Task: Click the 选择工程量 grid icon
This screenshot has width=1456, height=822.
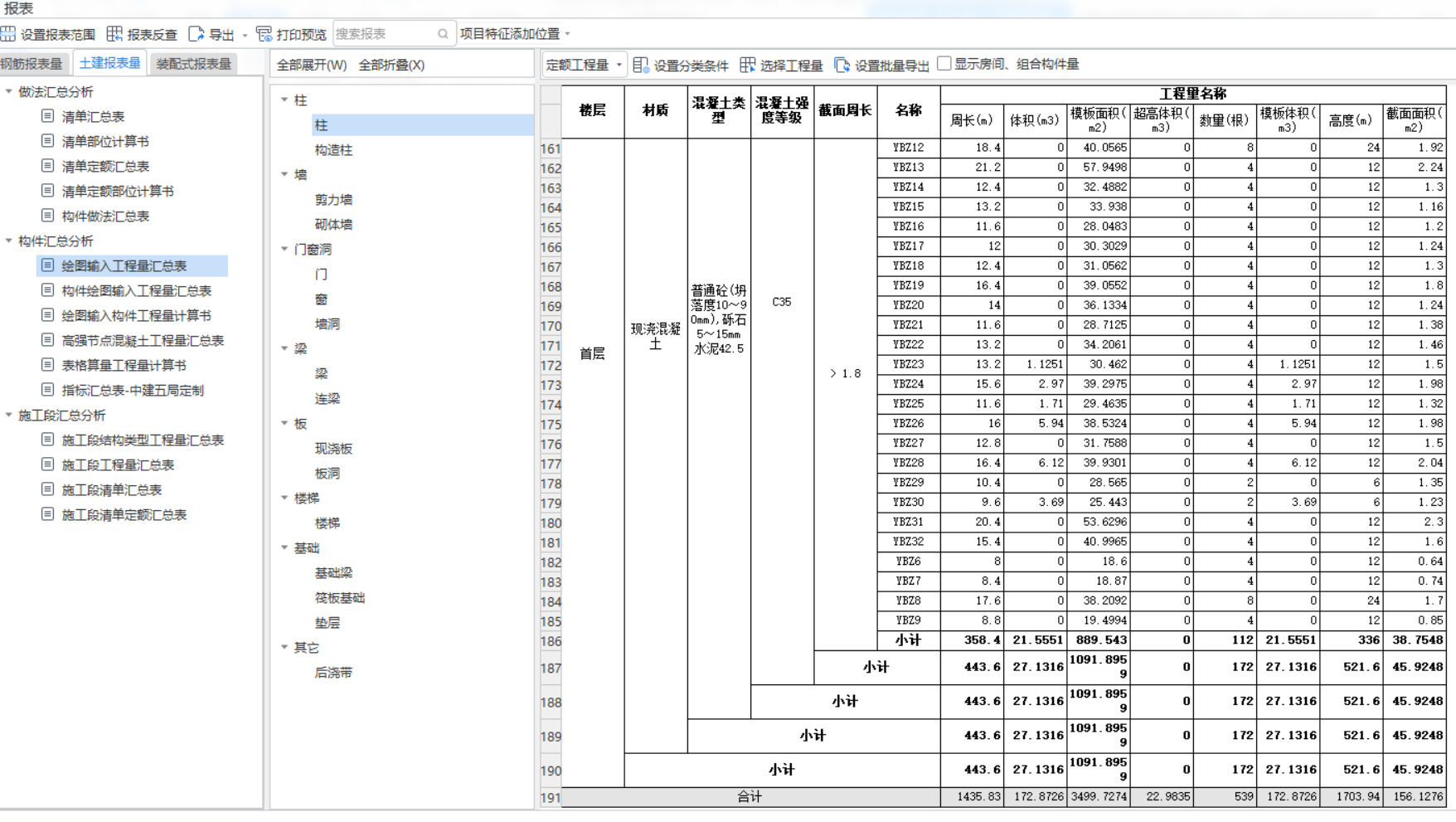Action: [747, 65]
